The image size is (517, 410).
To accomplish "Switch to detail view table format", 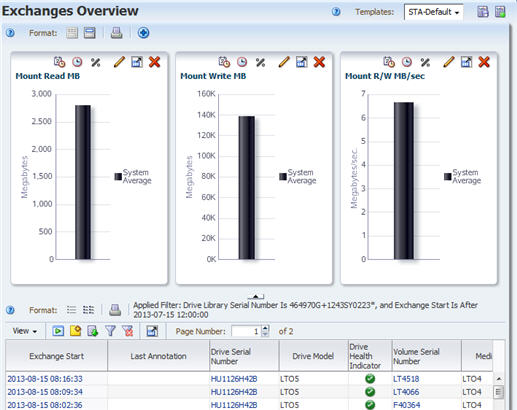I will [88, 310].
